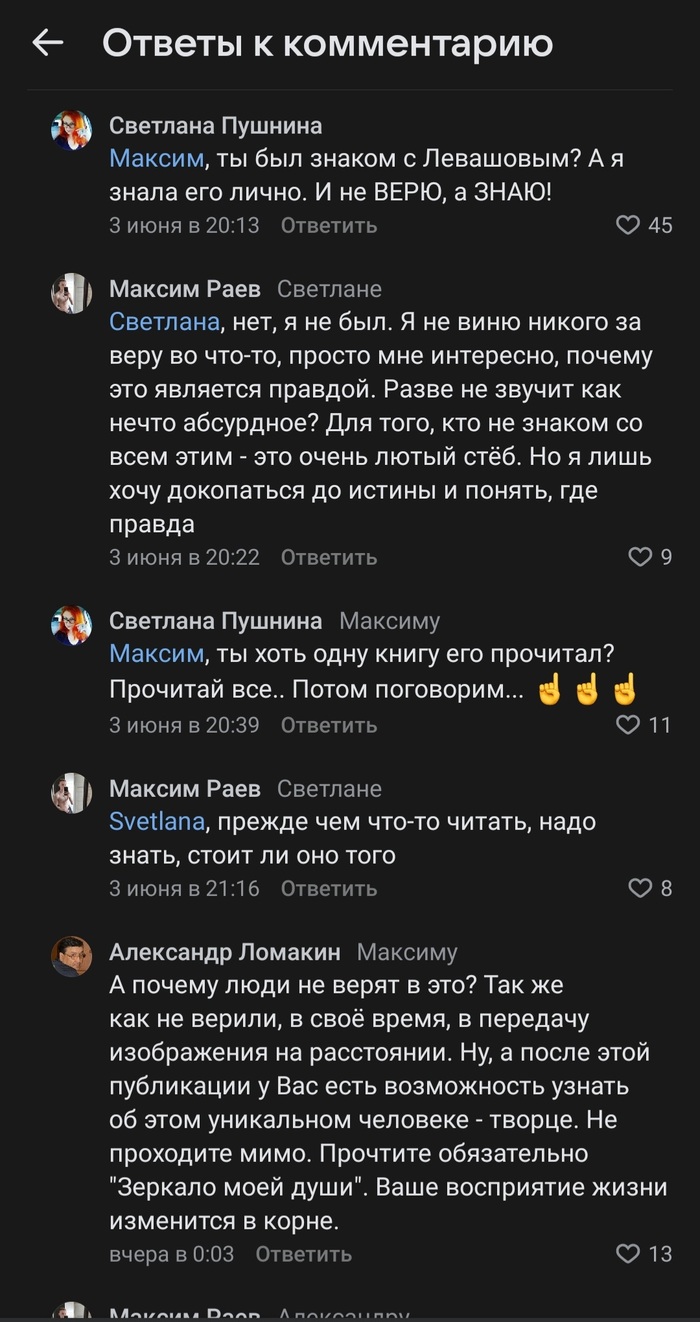The height and width of the screenshot is (1322, 700).
Task: Reply to the 20:13 comment
Action: click(329, 225)
